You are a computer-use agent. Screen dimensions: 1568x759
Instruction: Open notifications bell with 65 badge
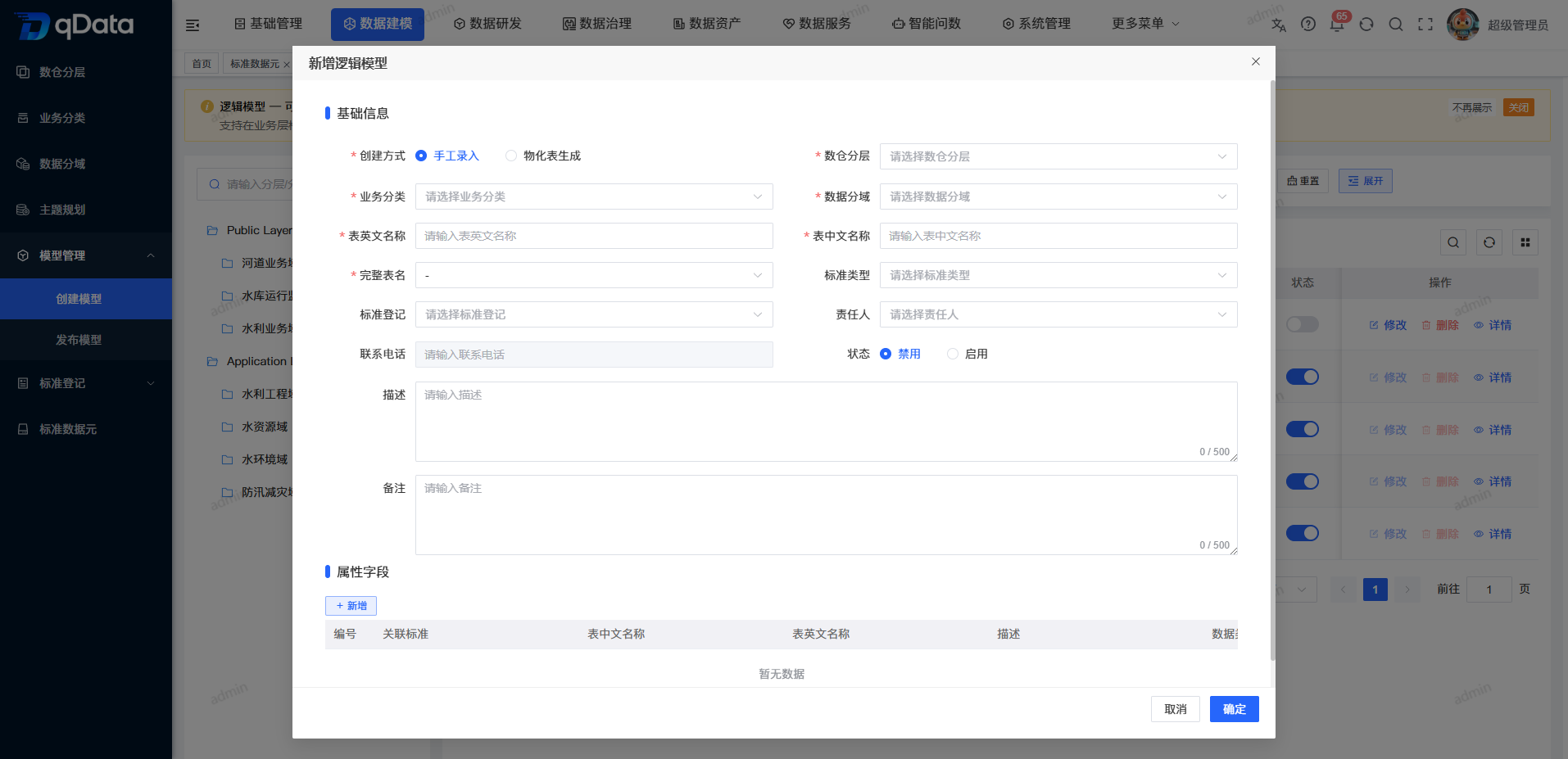pyautogui.click(x=1338, y=23)
